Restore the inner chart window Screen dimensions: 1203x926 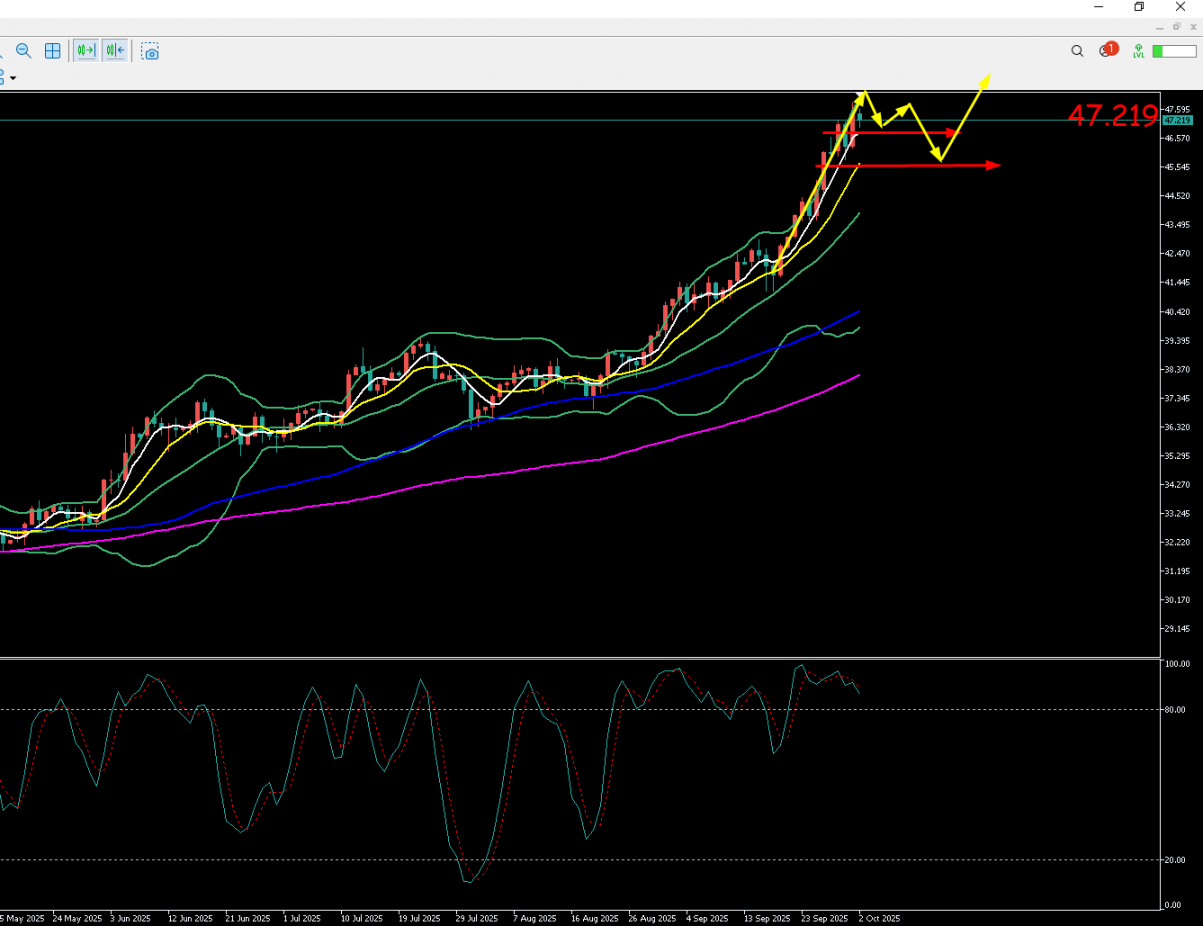pyautogui.click(x=1176, y=27)
